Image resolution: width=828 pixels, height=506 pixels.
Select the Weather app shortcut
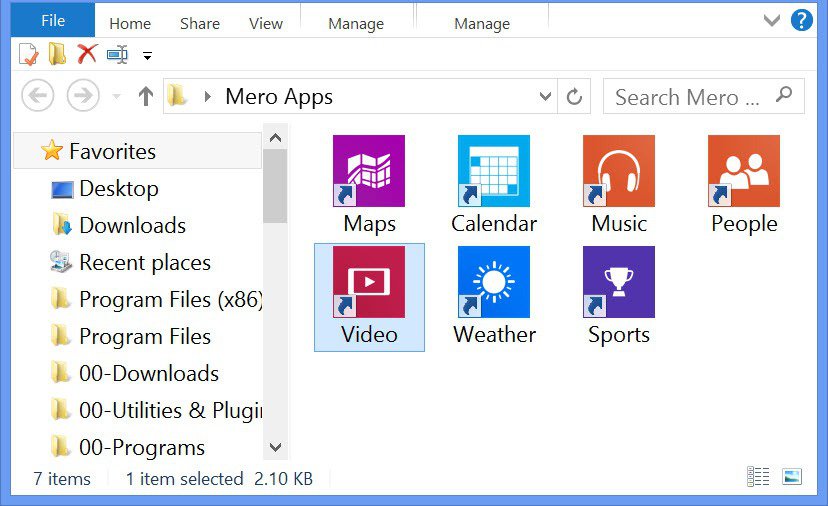pyautogui.click(x=494, y=296)
